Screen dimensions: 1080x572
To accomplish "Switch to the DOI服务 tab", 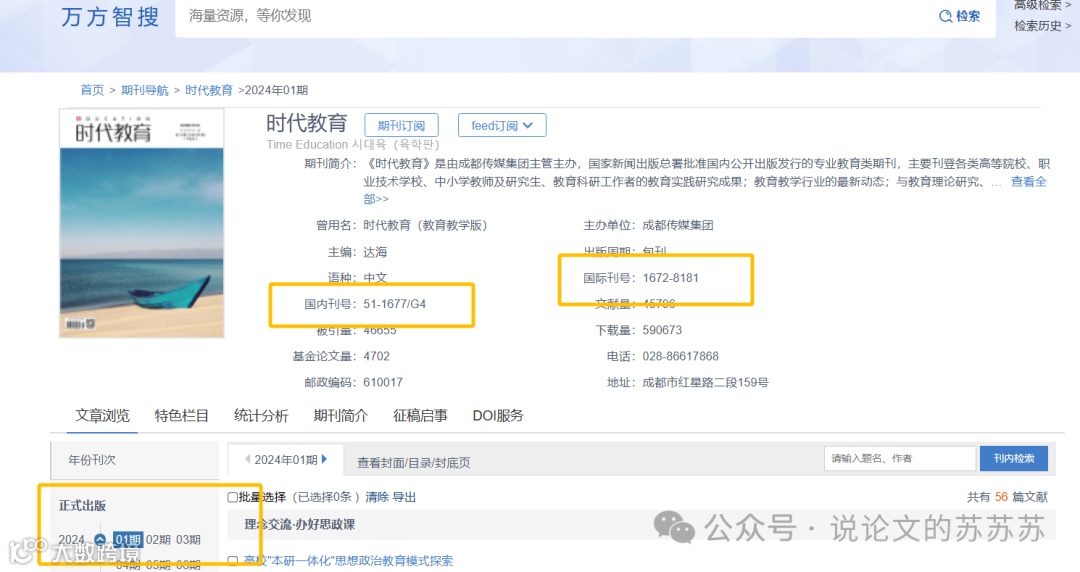I will [498, 416].
